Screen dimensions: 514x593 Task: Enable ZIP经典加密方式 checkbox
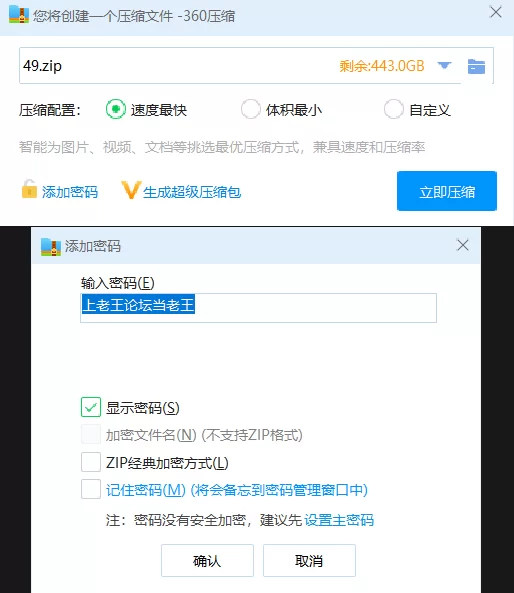(91, 462)
